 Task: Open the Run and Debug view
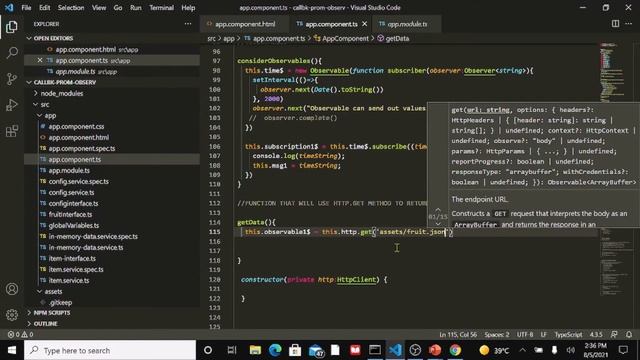pyautogui.click(x=12, y=105)
